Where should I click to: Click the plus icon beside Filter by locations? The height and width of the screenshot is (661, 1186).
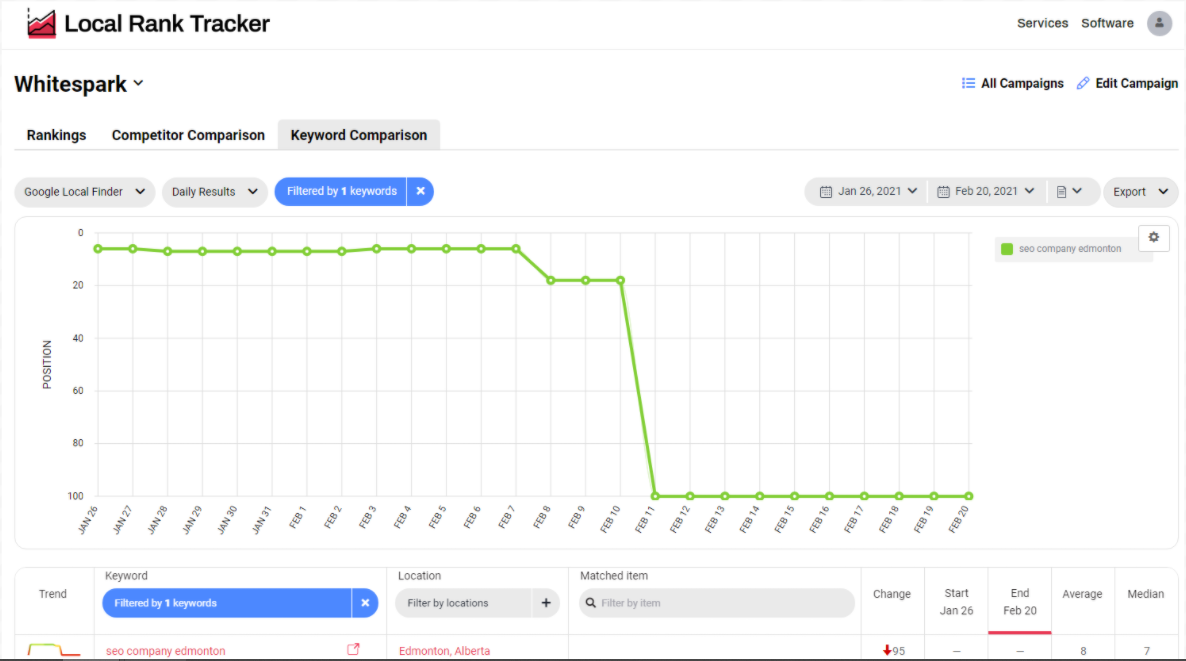tap(546, 603)
